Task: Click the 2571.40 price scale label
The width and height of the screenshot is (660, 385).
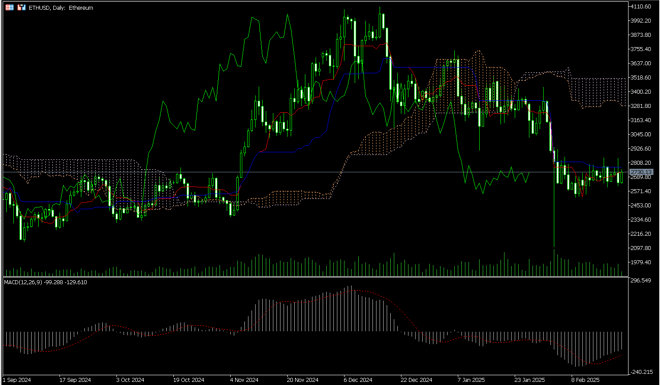Action: [641, 191]
